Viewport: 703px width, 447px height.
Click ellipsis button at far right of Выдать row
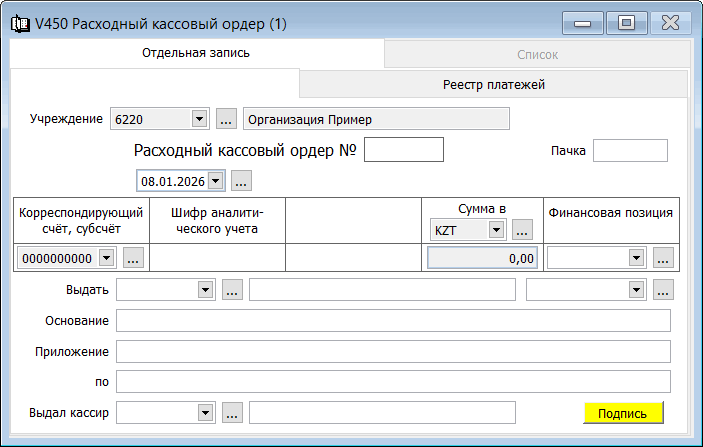(x=663, y=290)
